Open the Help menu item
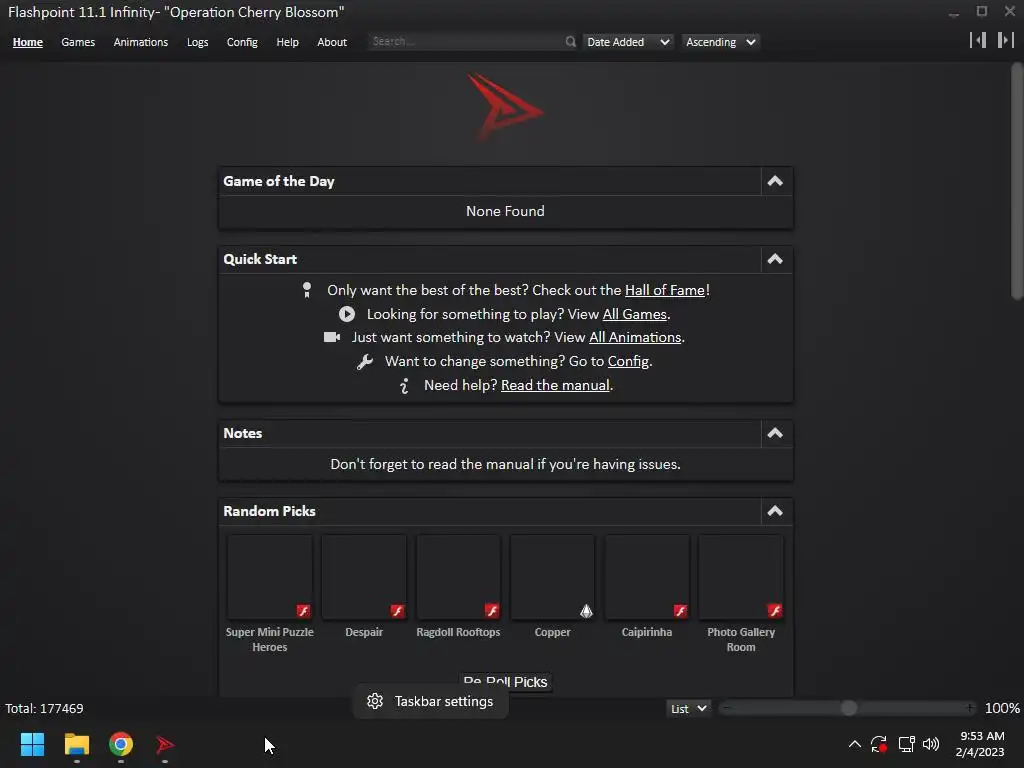The height and width of the screenshot is (768, 1024). (x=287, y=42)
